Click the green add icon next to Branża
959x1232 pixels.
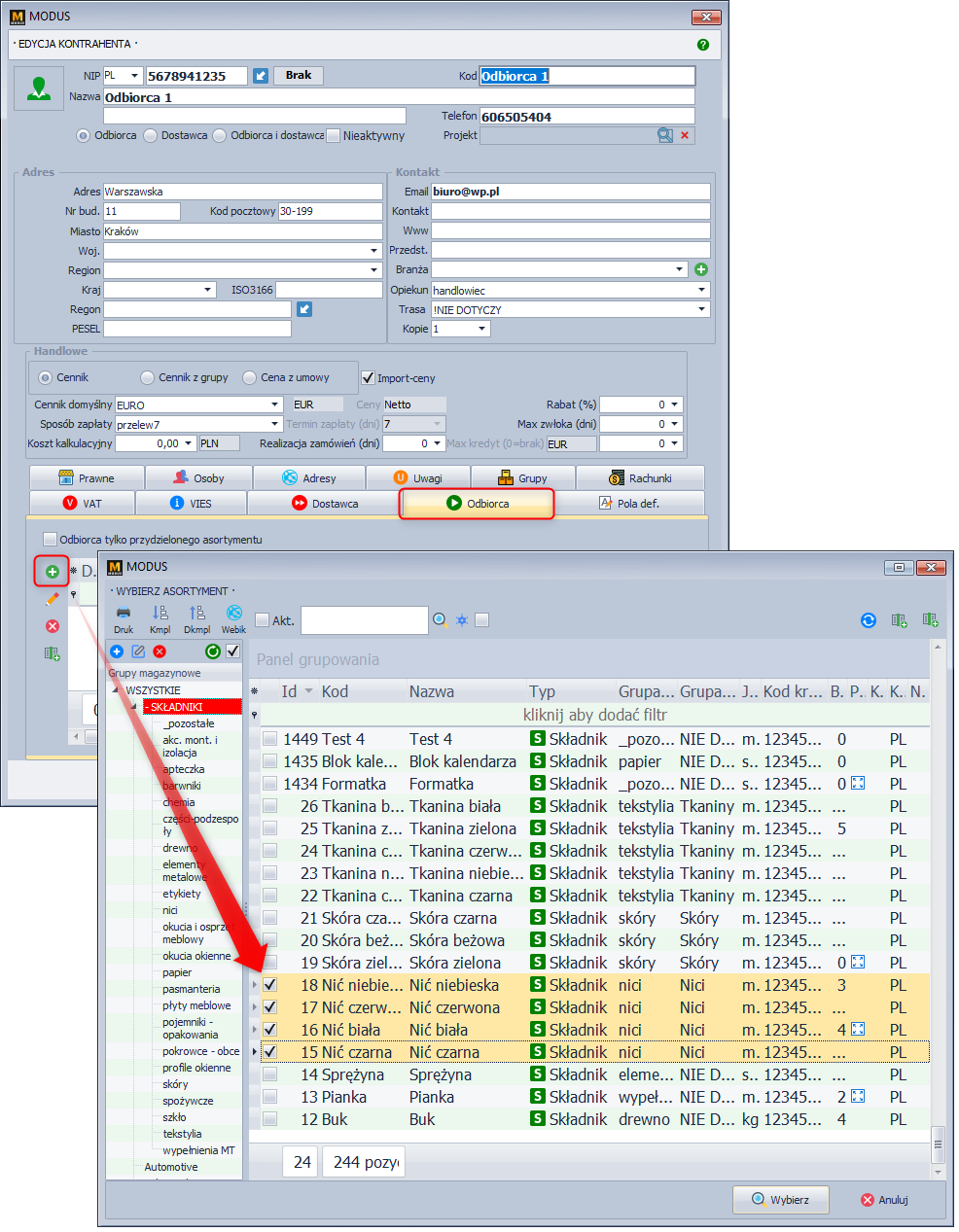coord(701,269)
